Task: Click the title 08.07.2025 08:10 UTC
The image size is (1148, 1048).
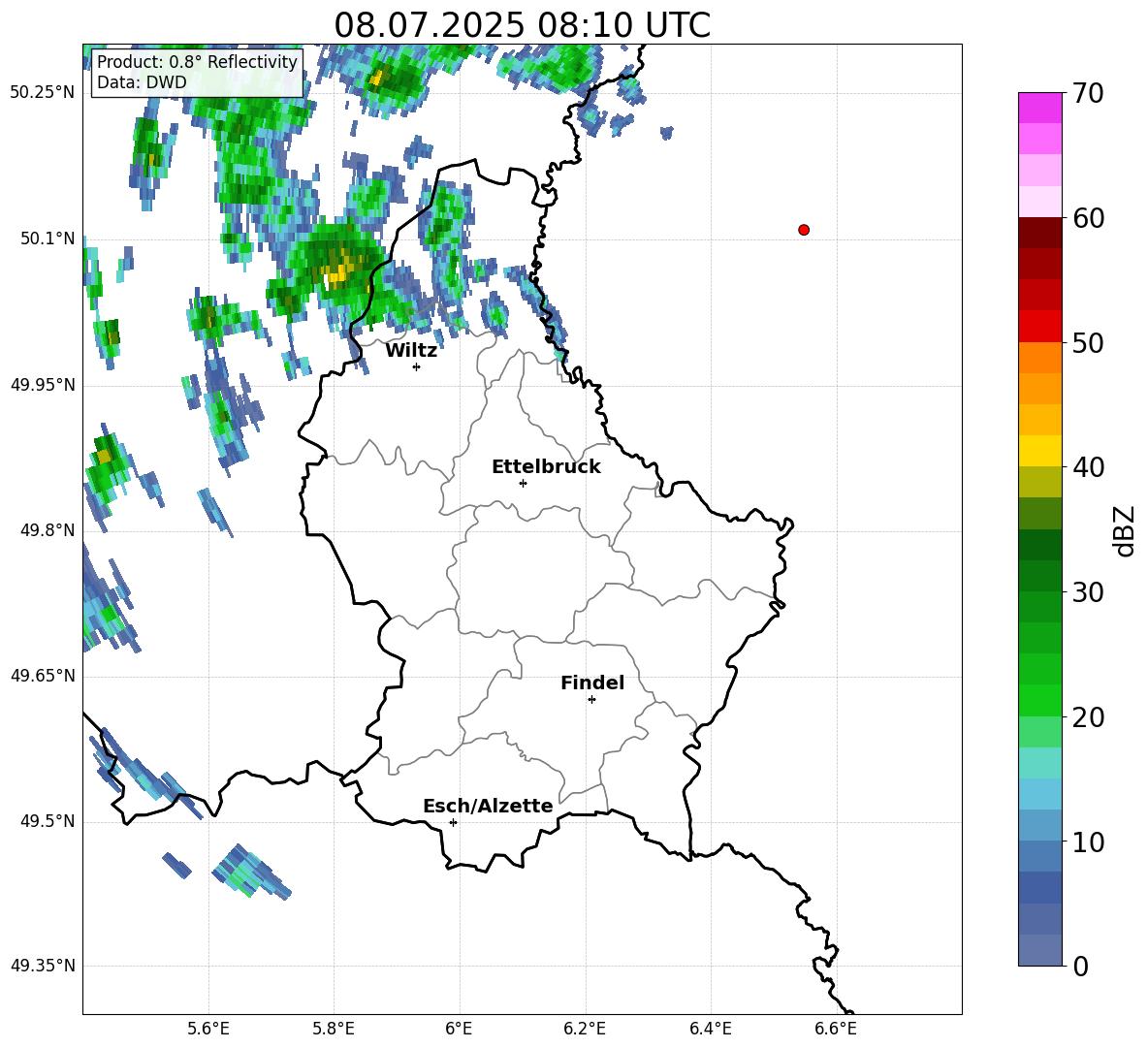Action: (x=522, y=25)
